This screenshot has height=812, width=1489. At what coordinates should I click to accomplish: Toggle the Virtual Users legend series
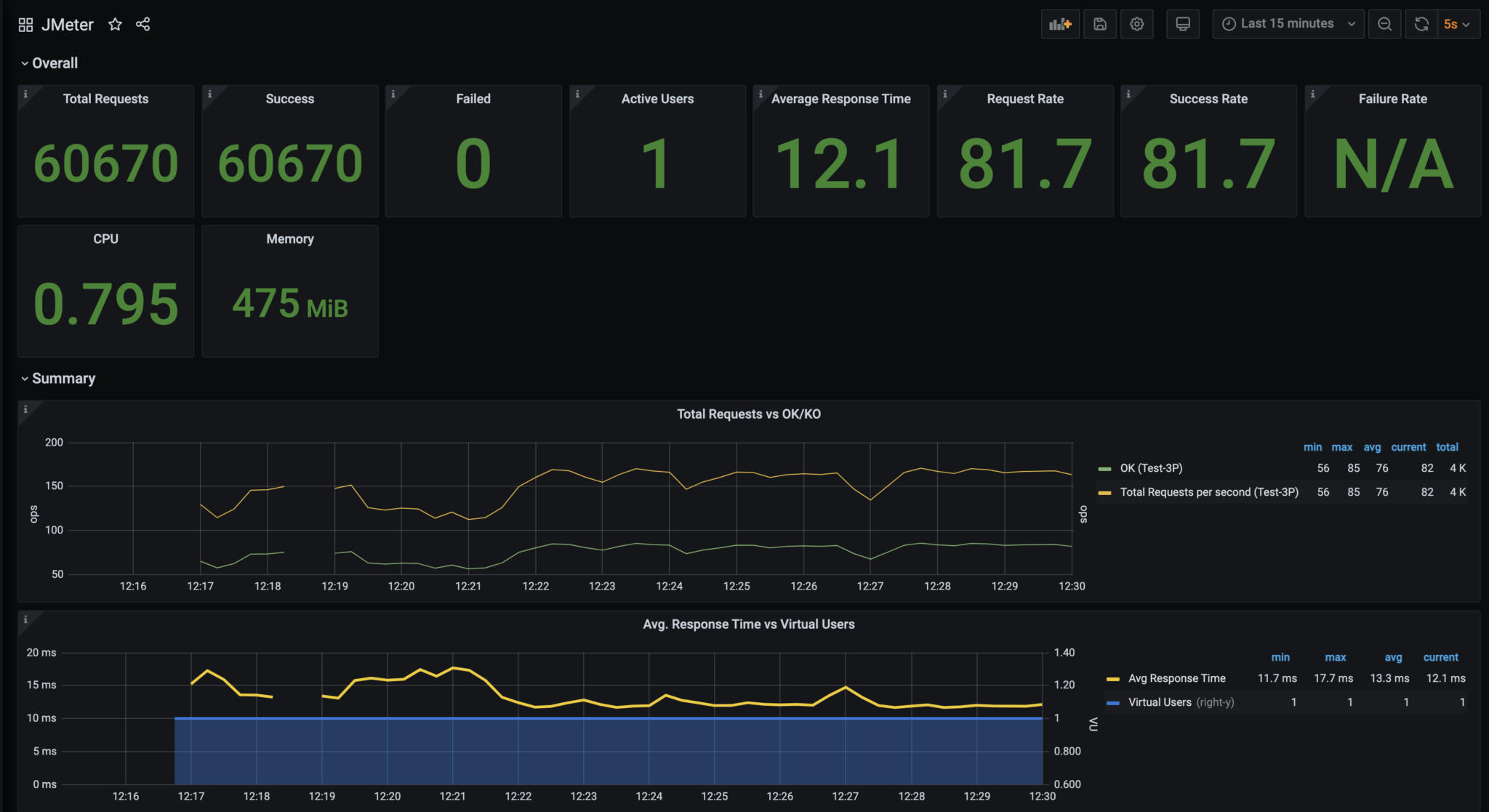point(1159,702)
